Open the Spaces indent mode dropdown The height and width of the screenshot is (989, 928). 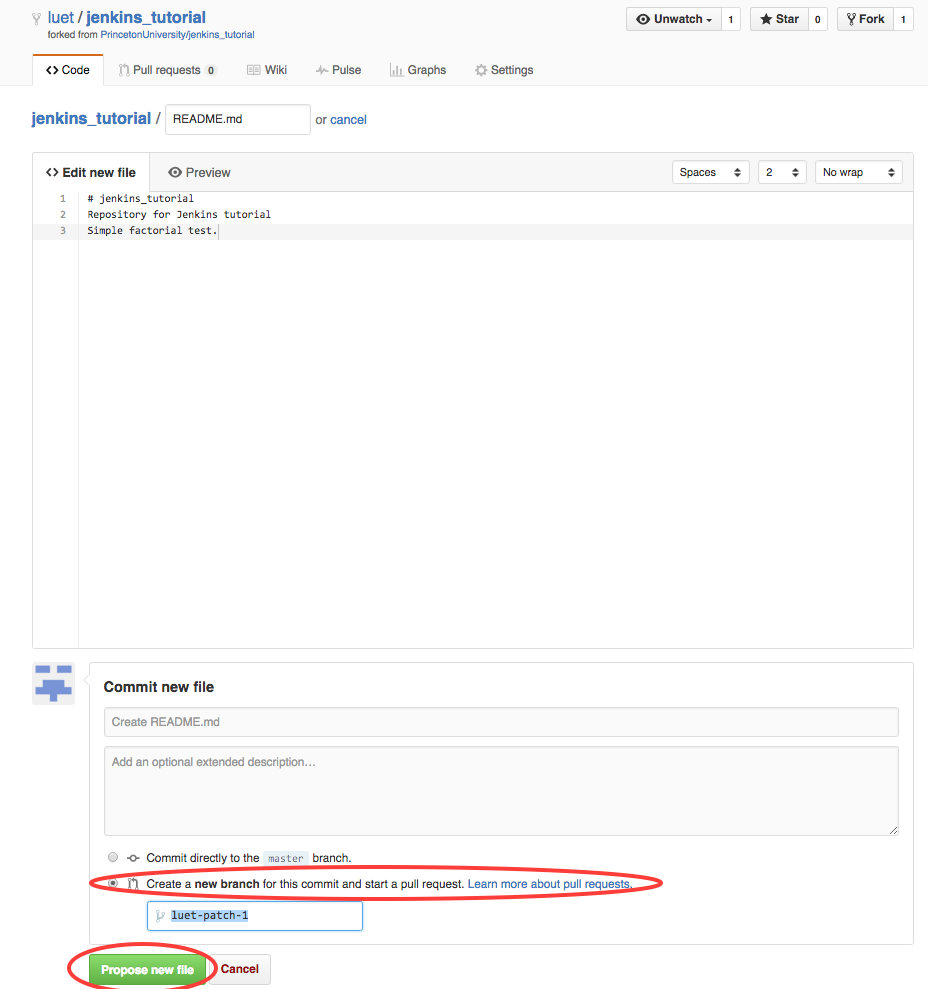pyautogui.click(x=710, y=172)
